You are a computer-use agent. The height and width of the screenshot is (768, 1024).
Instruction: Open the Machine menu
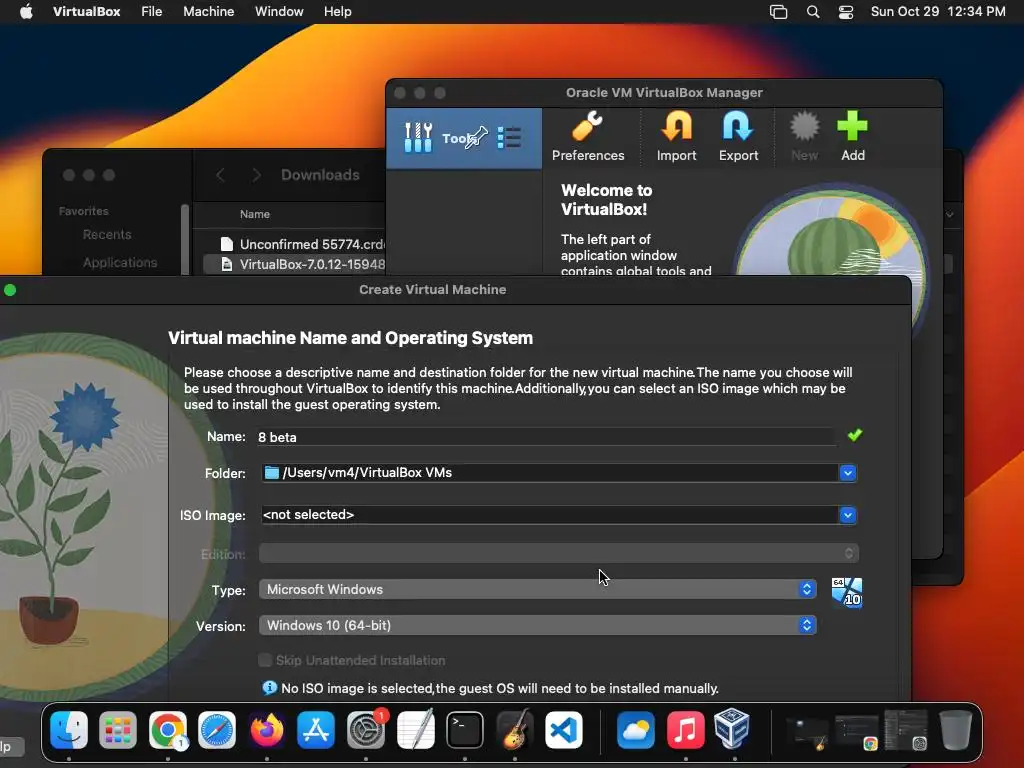(208, 12)
